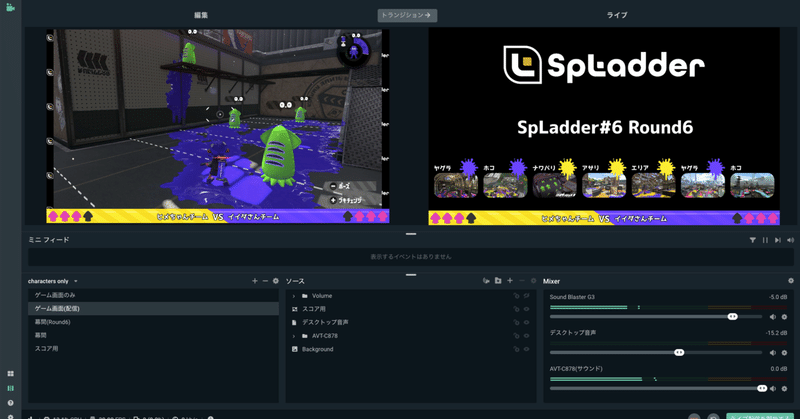800x419 pixels.
Task: Click the greyed source settings gear
Action: click(534, 281)
